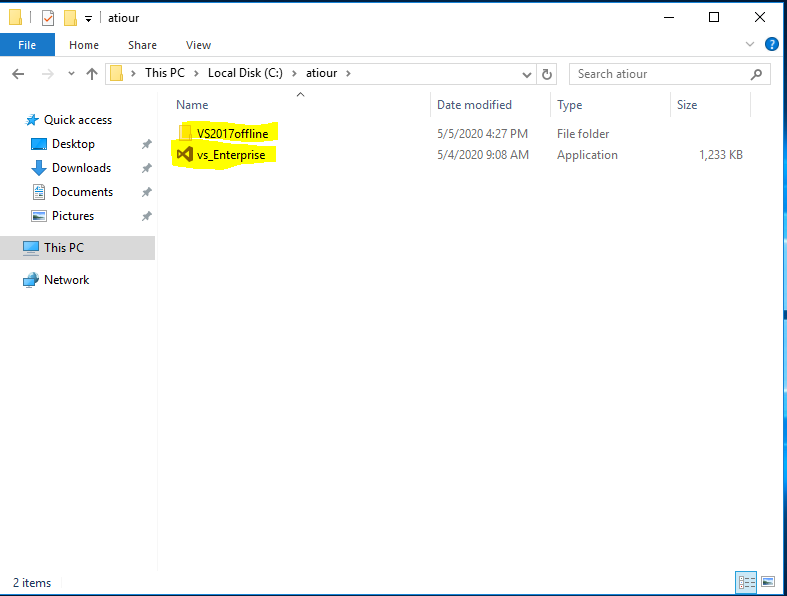
Task: Open Pictures in the navigation pane
Action: point(73,216)
